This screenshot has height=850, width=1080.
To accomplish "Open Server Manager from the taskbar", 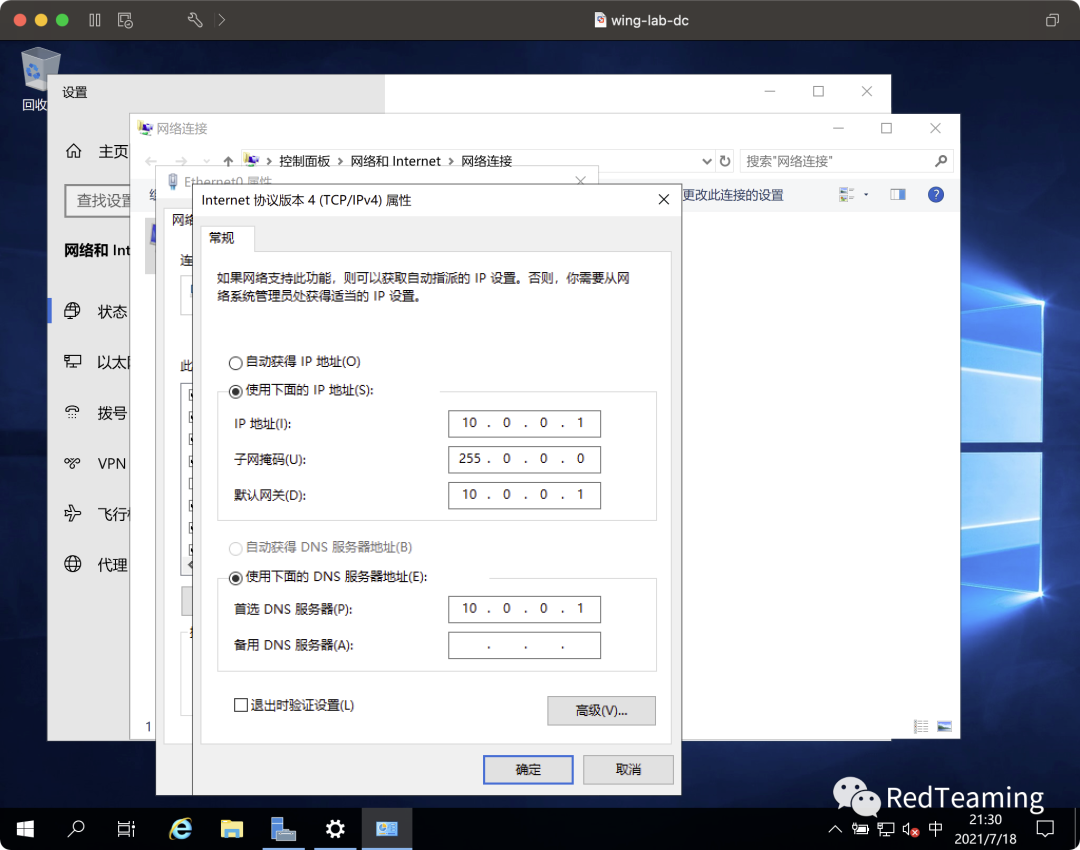I will click(283, 829).
